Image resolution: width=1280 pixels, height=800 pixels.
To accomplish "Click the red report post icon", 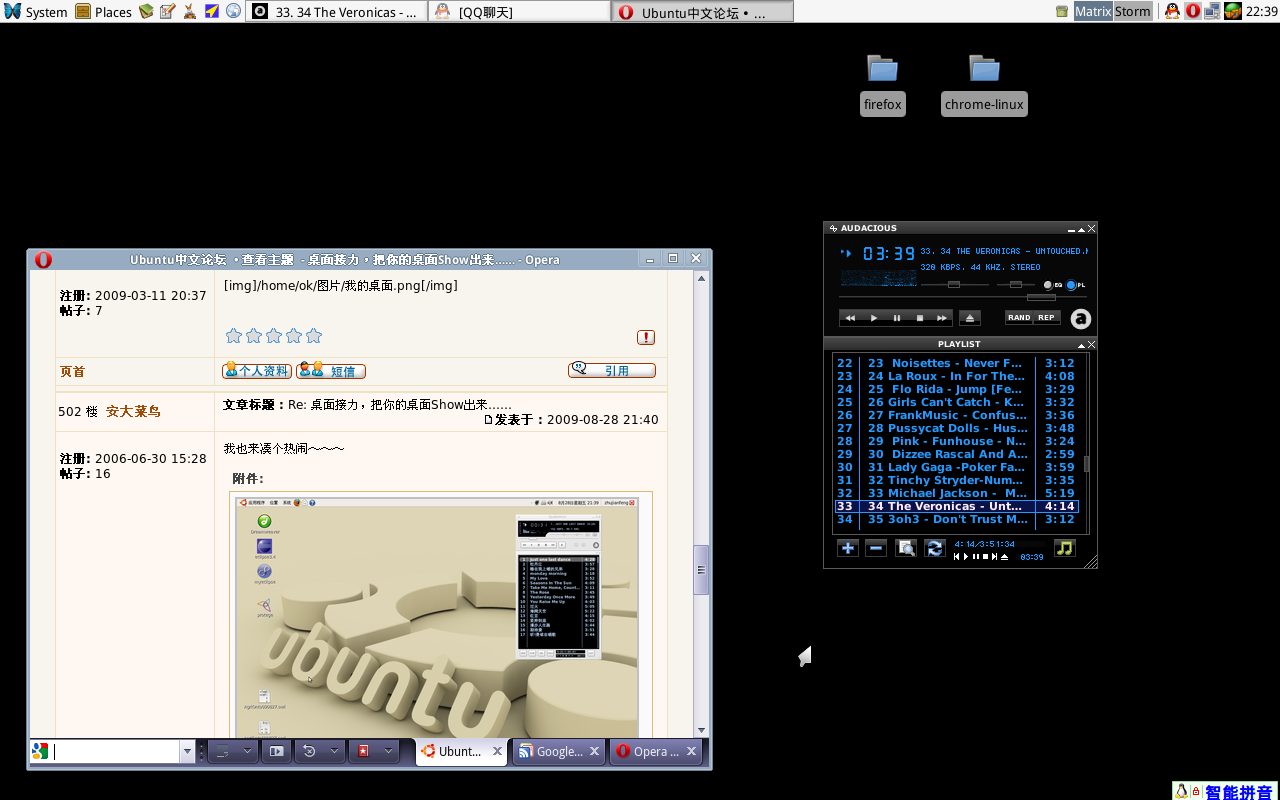I will pyautogui.click(x=646, y=338).
